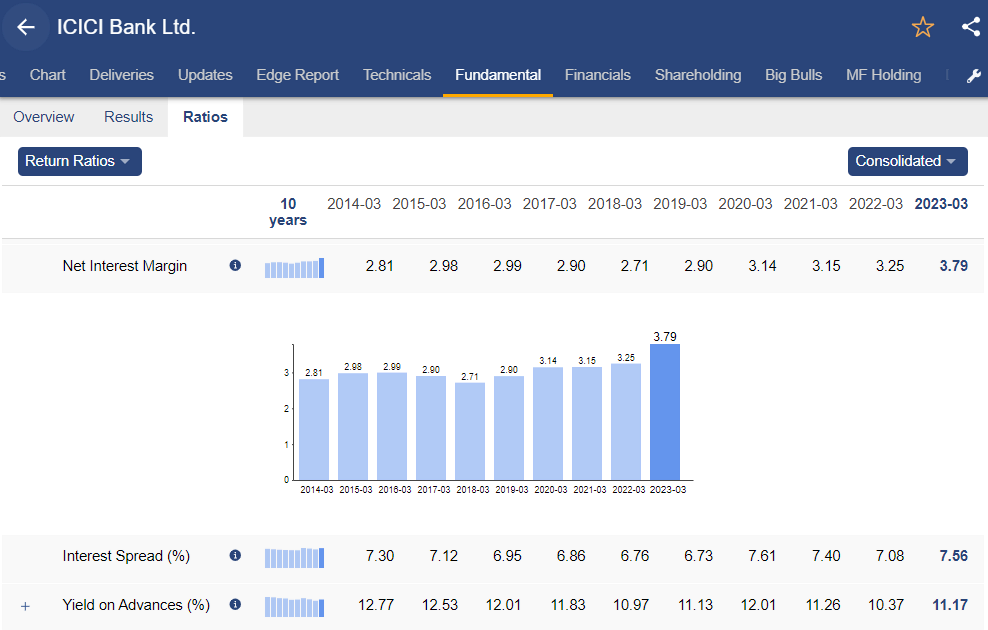The width and height of the screenshot is (988, 630).
Task: Open the Shareholding tab
Action: click(x=698, y=75)
